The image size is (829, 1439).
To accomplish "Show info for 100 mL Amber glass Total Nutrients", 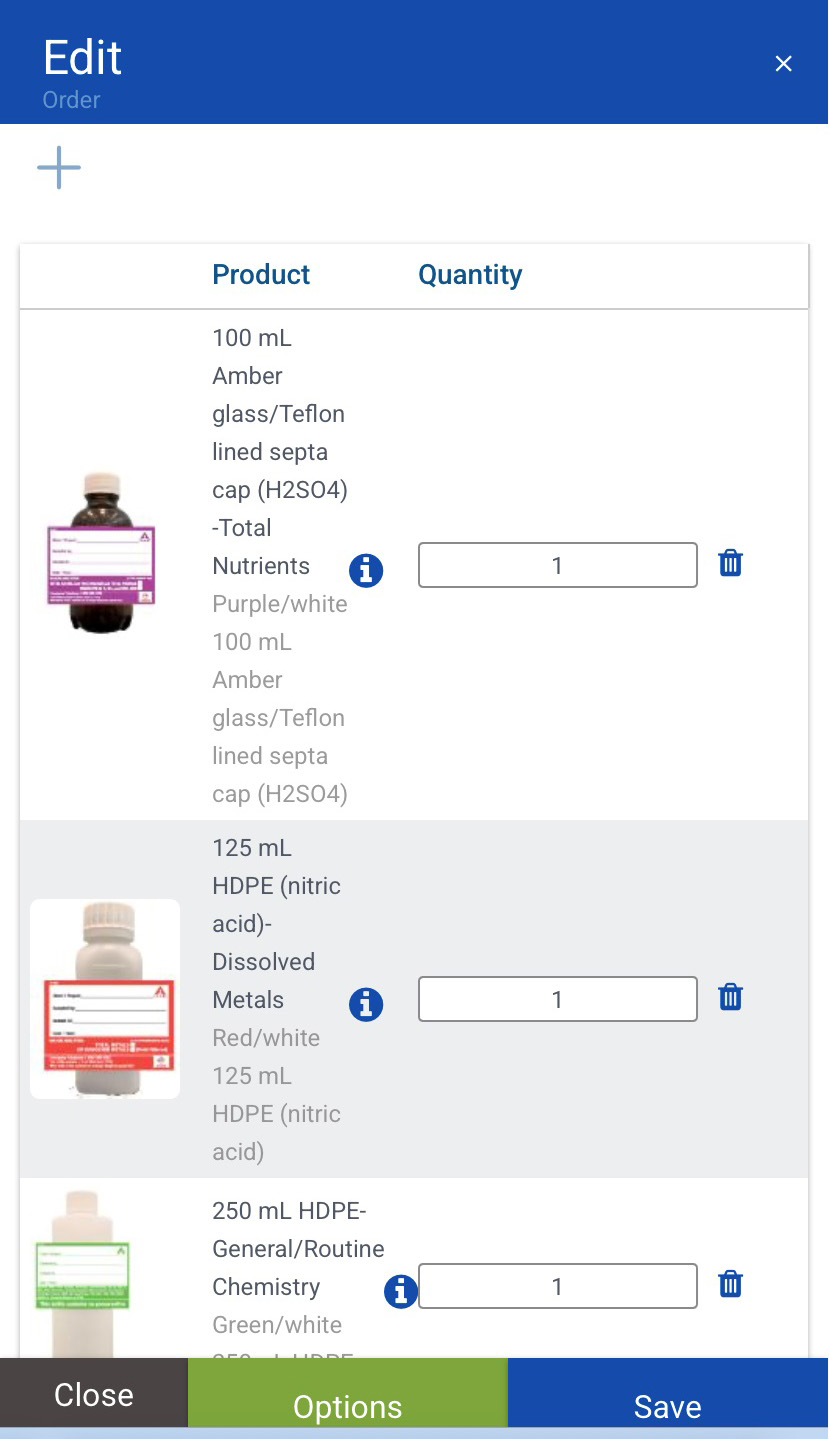I will [366, 570].
